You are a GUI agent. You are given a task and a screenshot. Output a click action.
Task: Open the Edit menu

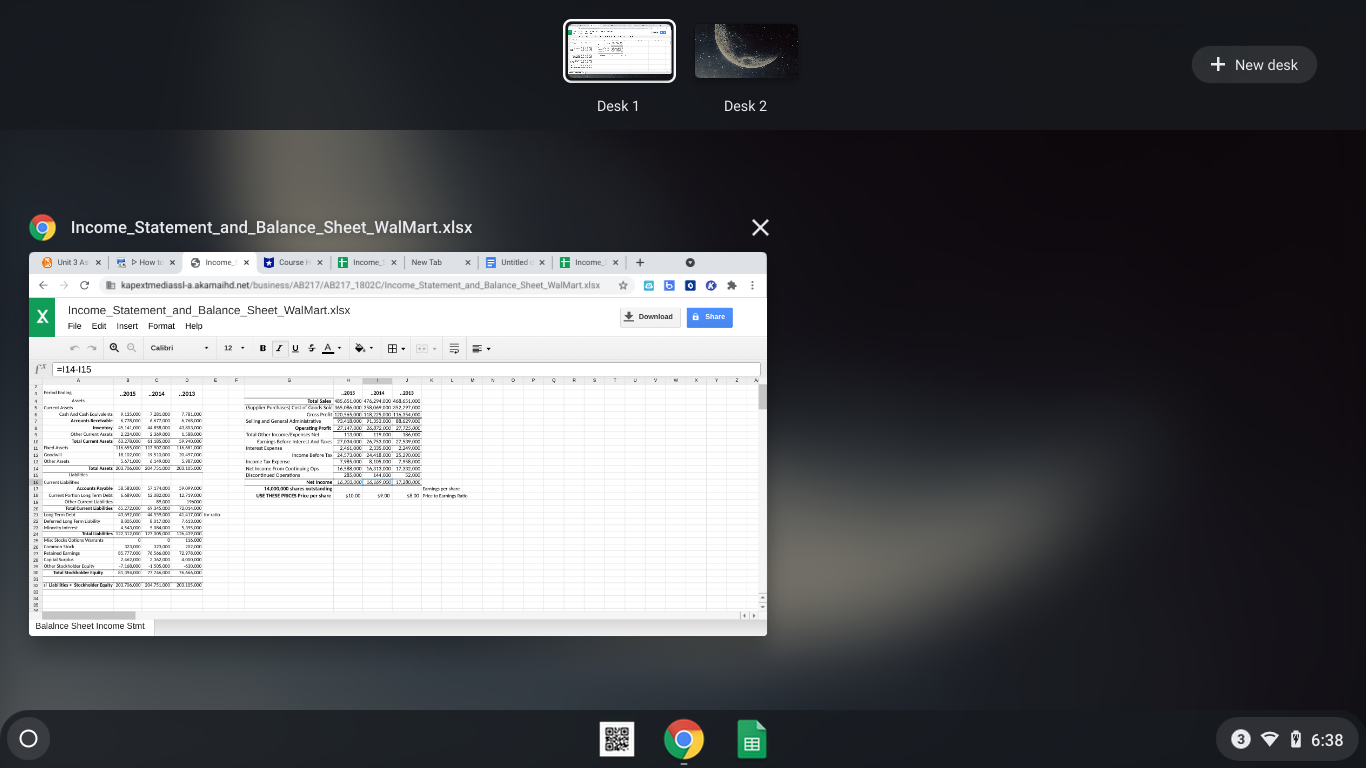tap(99, 326)
